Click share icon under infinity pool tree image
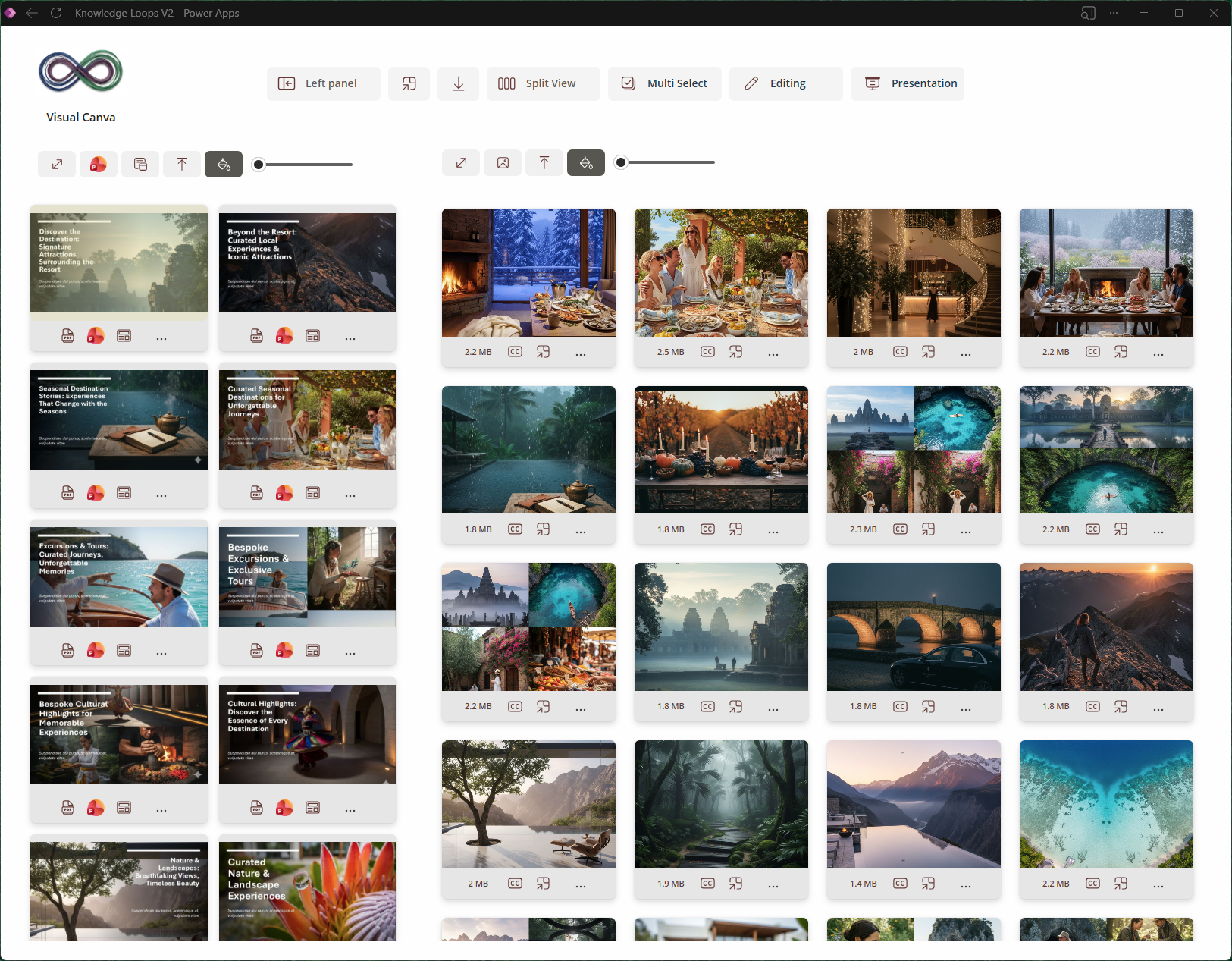Viewport: 1232px width, 961px height. [x=543, y=884]
